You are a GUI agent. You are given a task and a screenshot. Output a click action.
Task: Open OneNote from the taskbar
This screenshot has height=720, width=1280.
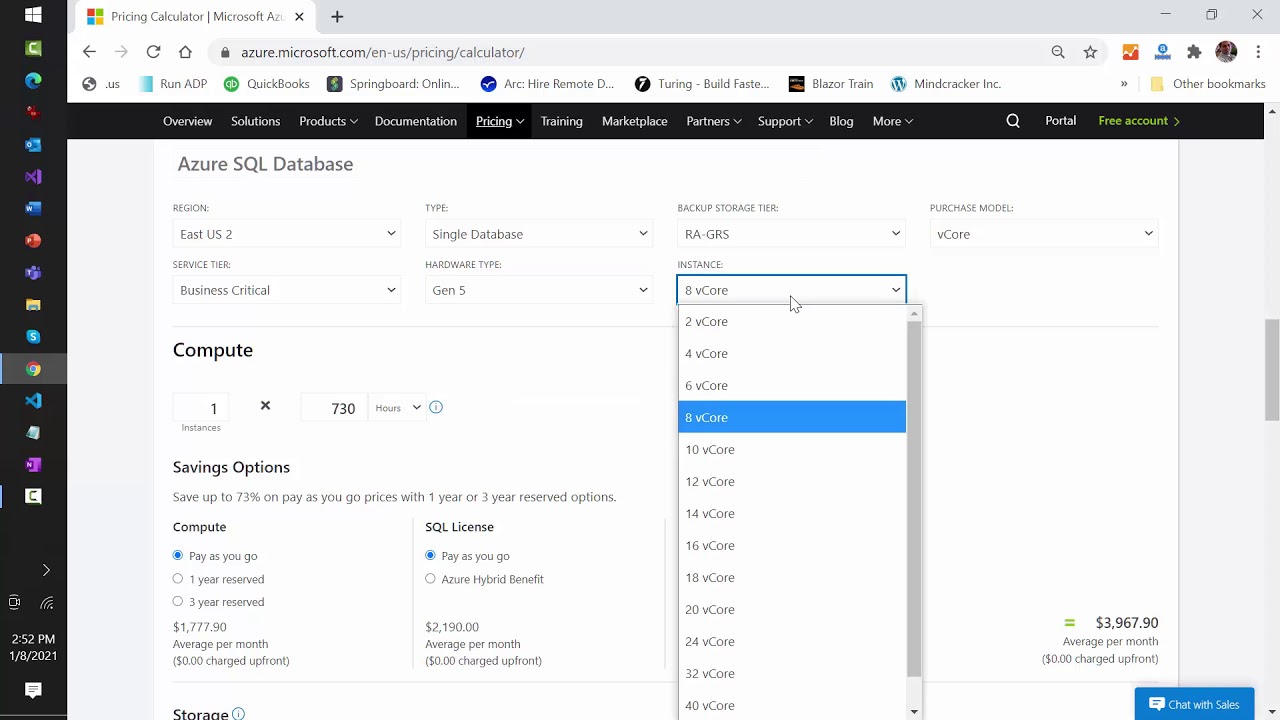pos(33,464)
